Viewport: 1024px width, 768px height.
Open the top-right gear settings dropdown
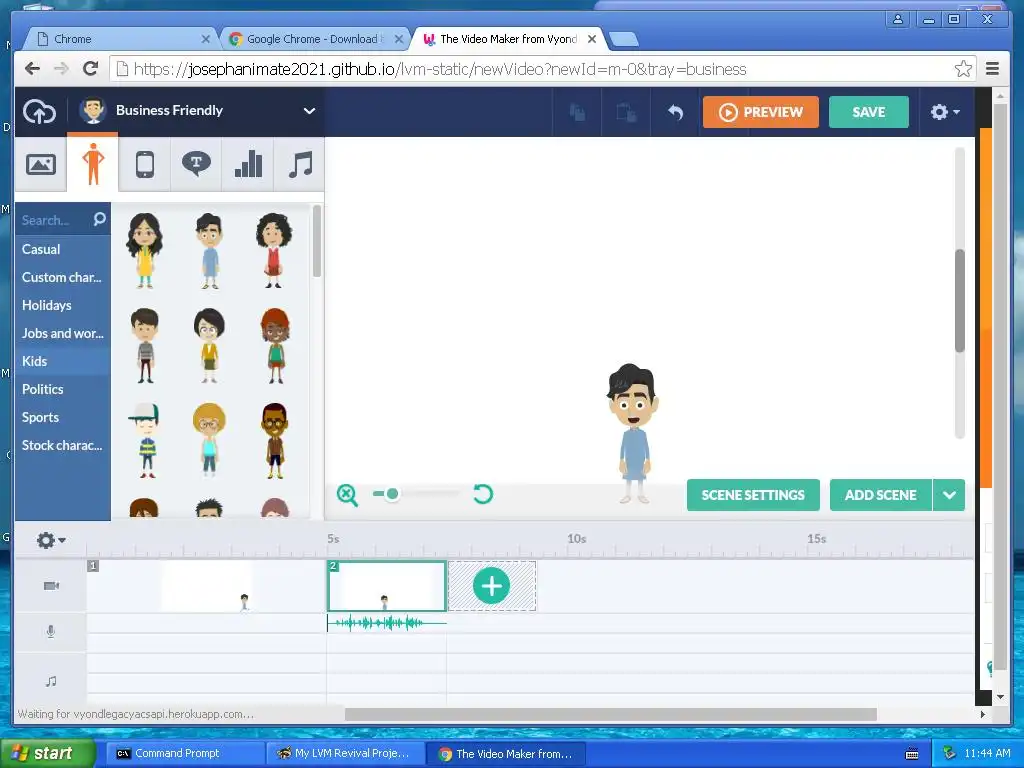tap(944, 112)
